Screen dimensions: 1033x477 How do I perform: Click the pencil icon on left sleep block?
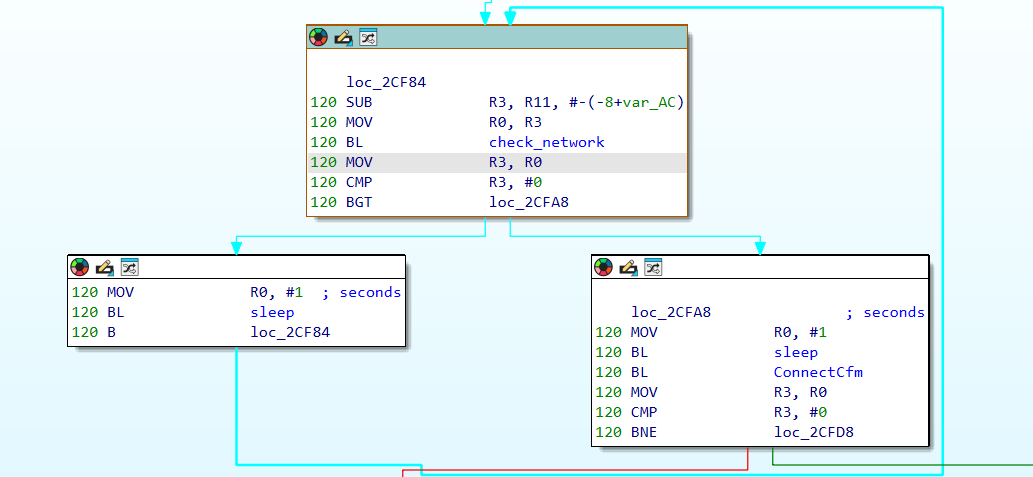pyautogui.click(x=104, y=267)
